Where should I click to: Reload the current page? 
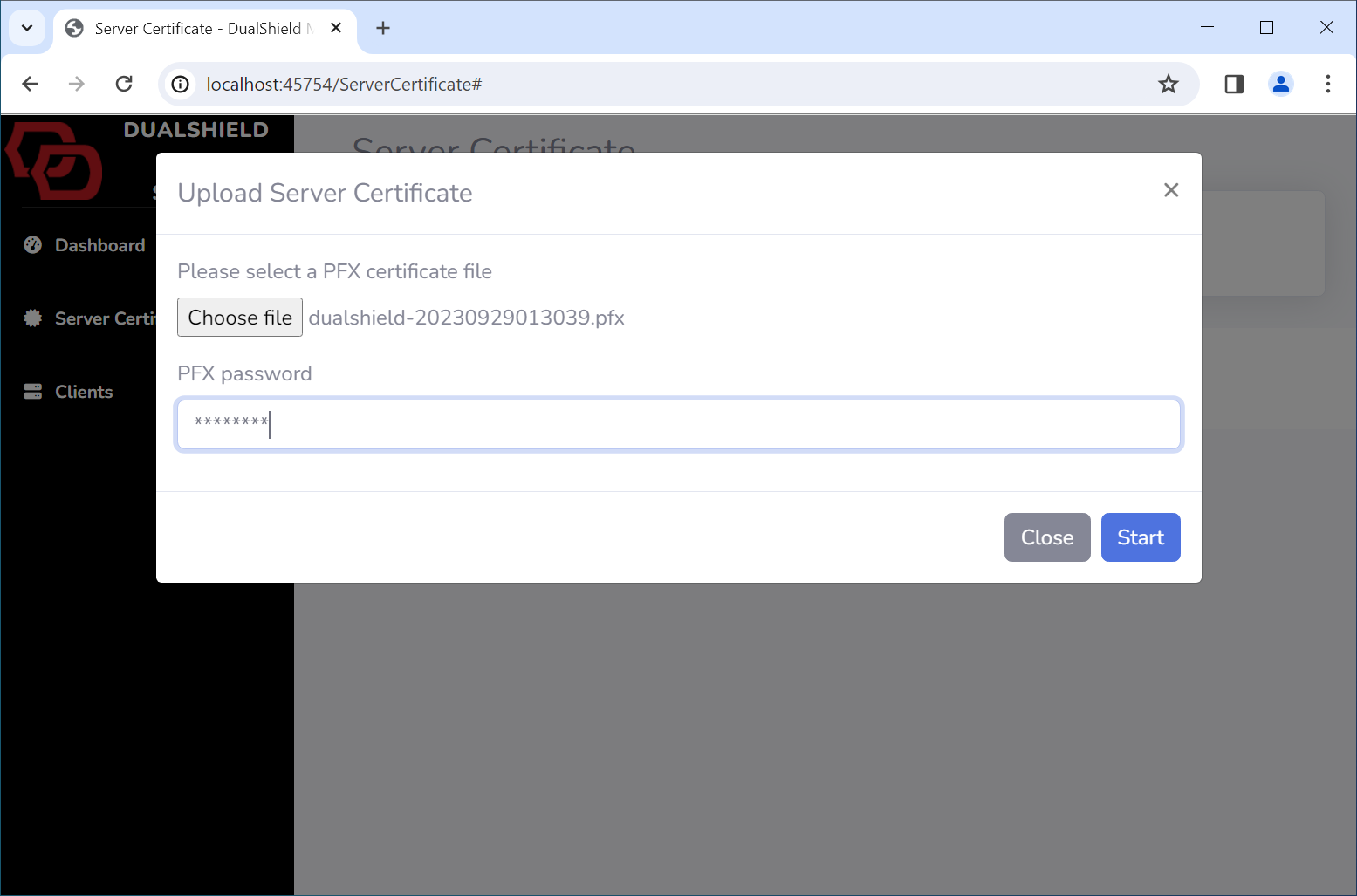124,84
